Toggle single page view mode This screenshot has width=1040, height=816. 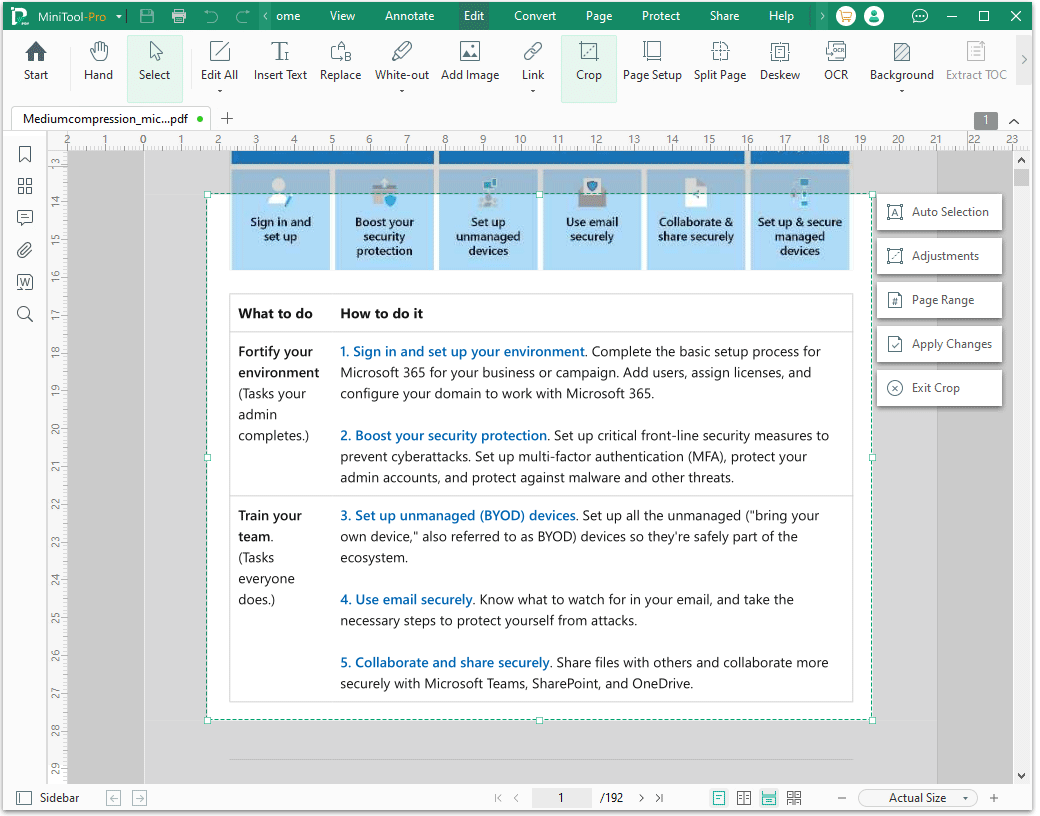tap(719, 797)
